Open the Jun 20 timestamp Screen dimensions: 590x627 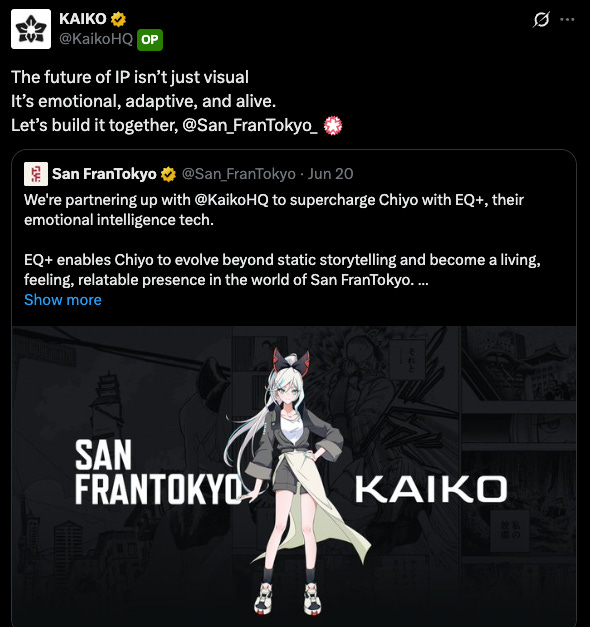[x=330, y=174]
